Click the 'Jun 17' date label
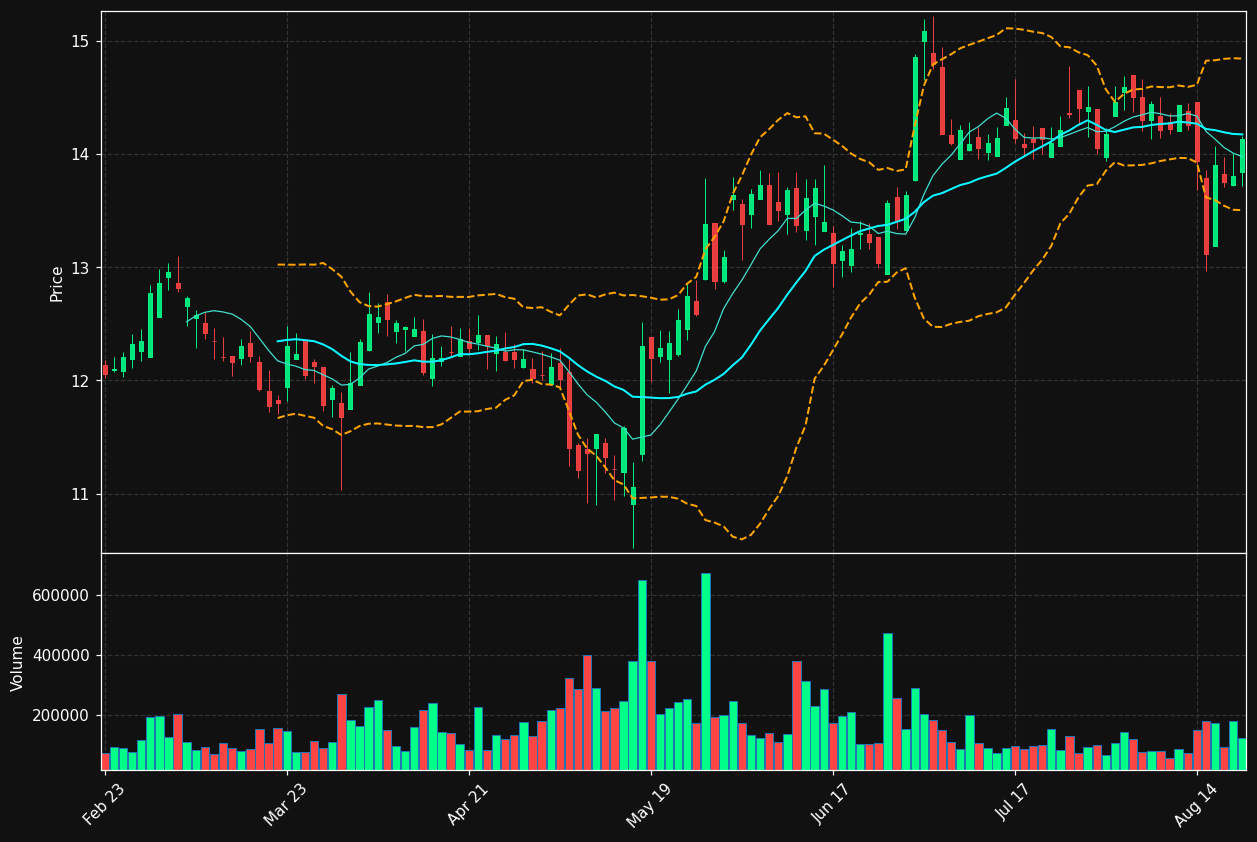Screen dimensions: 1257x842 [832, 804]
